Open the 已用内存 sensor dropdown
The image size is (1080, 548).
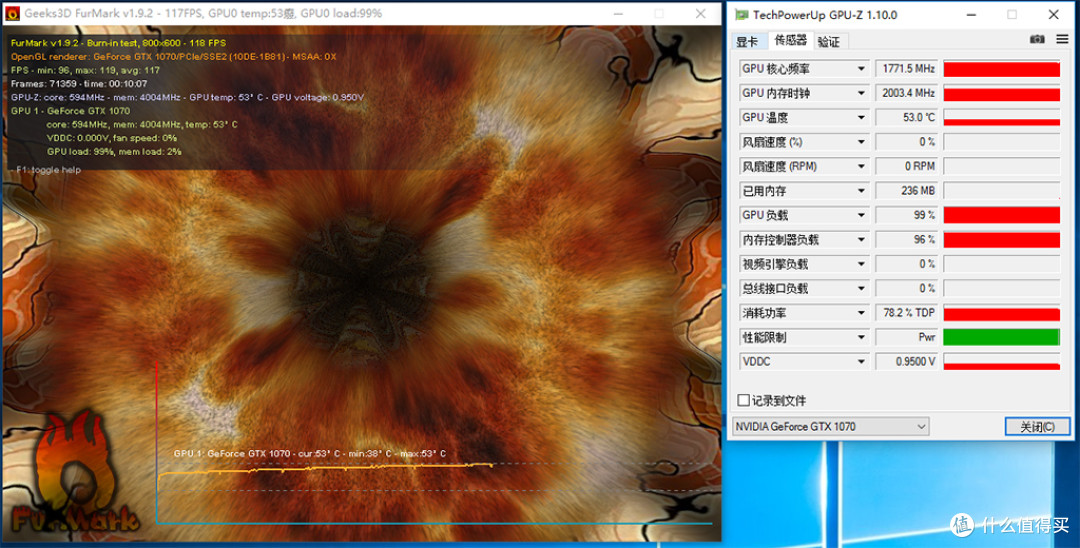click(x=861, y=191)
